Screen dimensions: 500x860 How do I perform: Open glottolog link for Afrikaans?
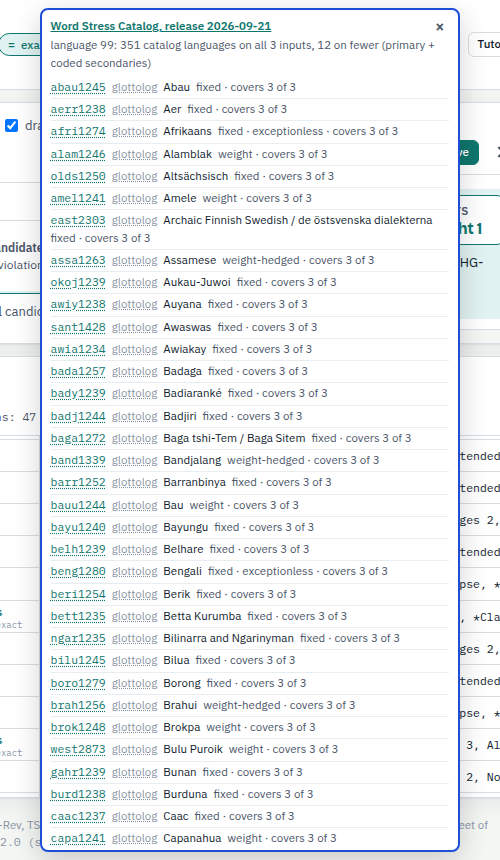point(135,131)
